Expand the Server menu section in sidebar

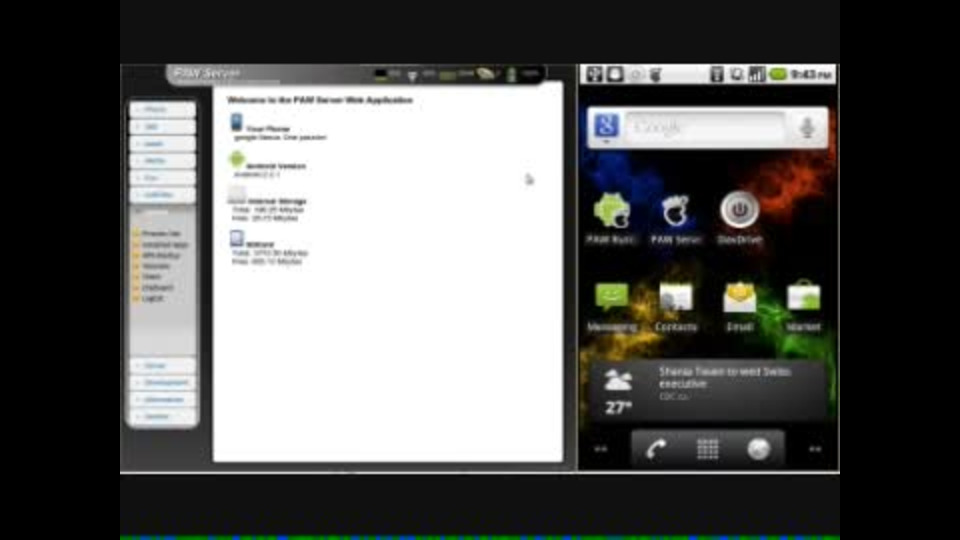tap(163, 366)
